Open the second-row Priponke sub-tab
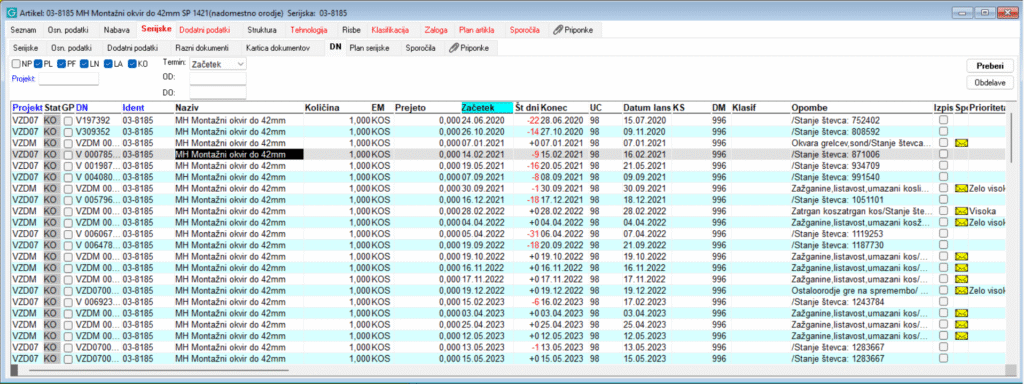The image size is (1024, 384). (468, 48)
